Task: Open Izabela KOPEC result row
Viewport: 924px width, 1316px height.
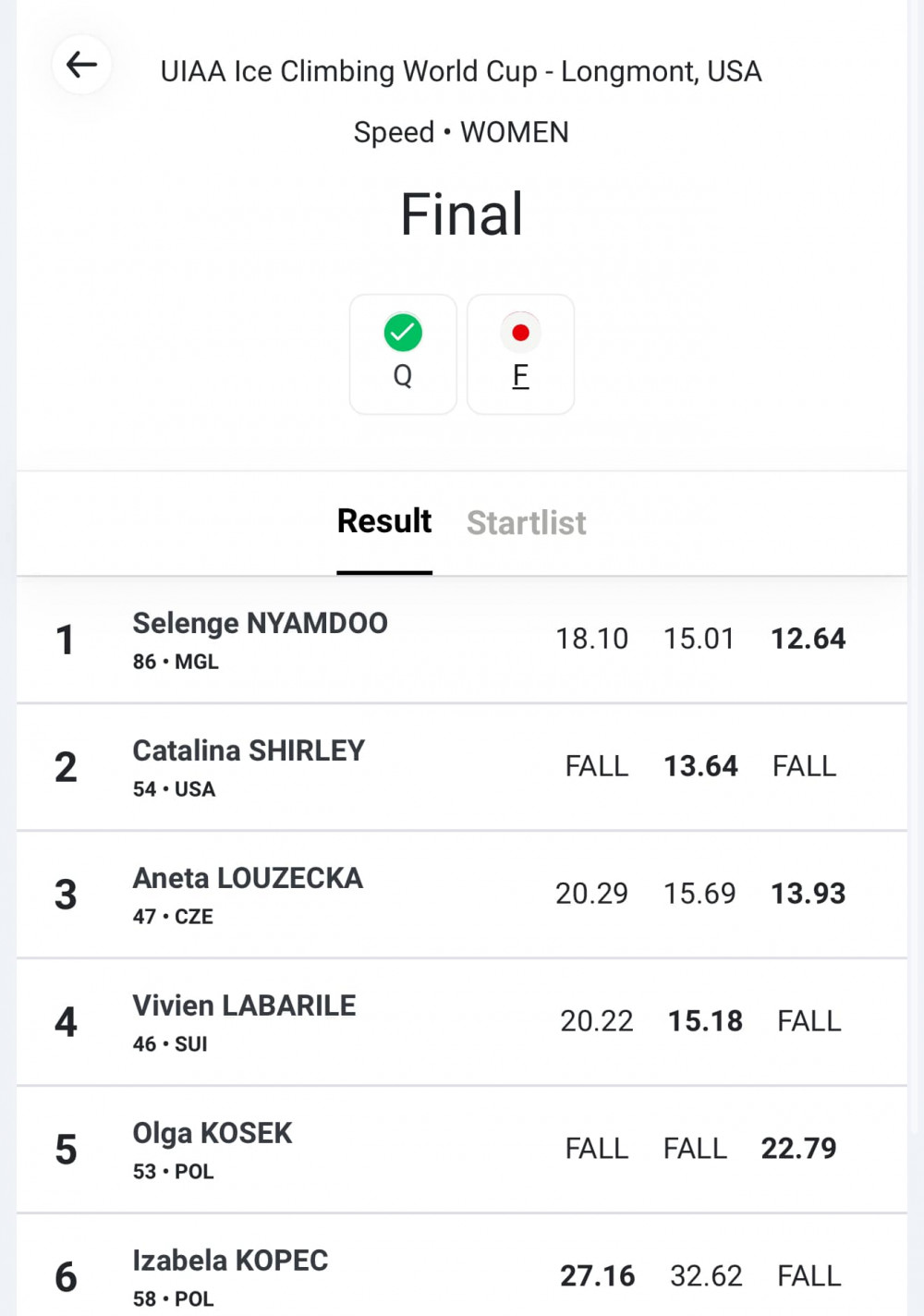Action: 462,1266
